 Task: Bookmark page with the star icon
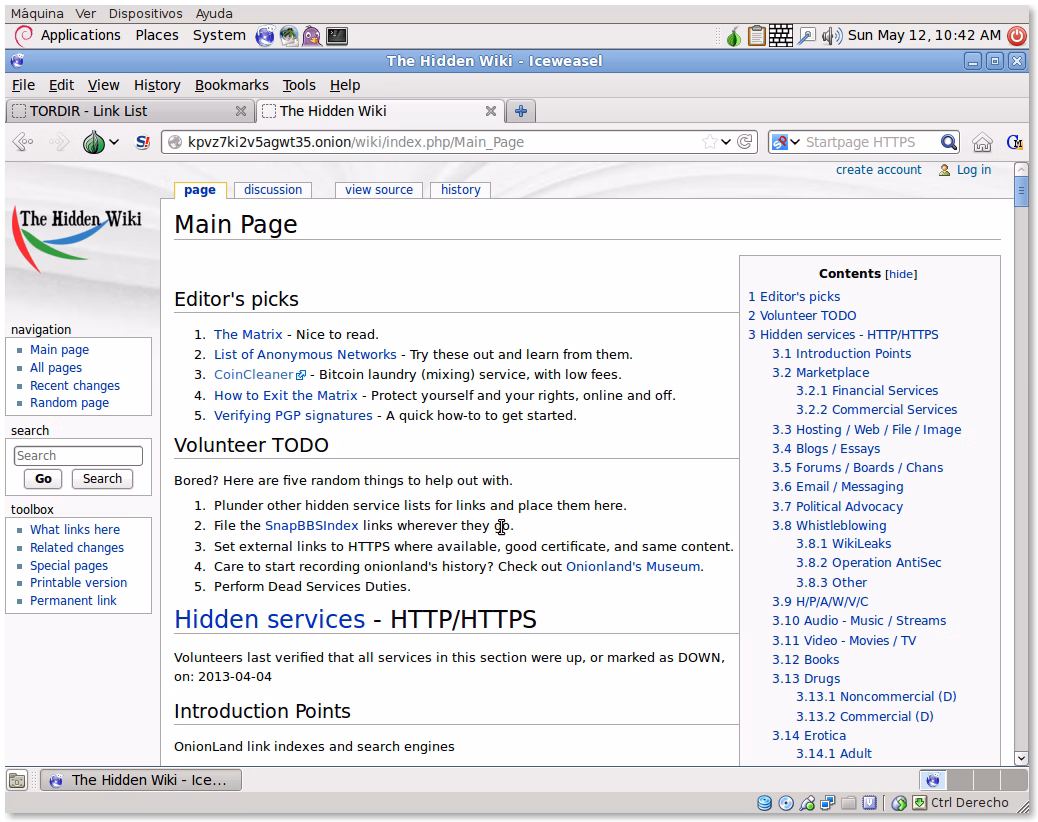[710, 142]
